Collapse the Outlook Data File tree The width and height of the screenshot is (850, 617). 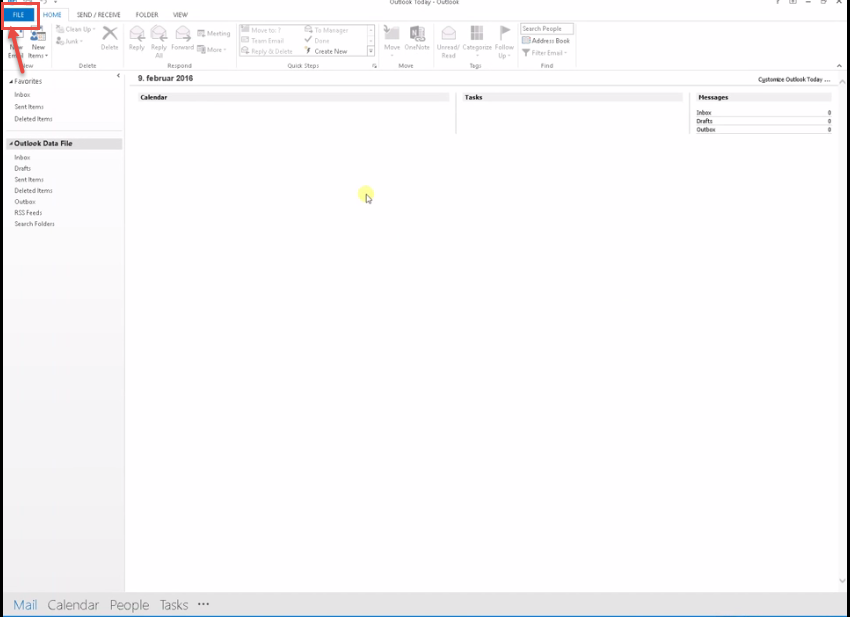pos(11,144)
